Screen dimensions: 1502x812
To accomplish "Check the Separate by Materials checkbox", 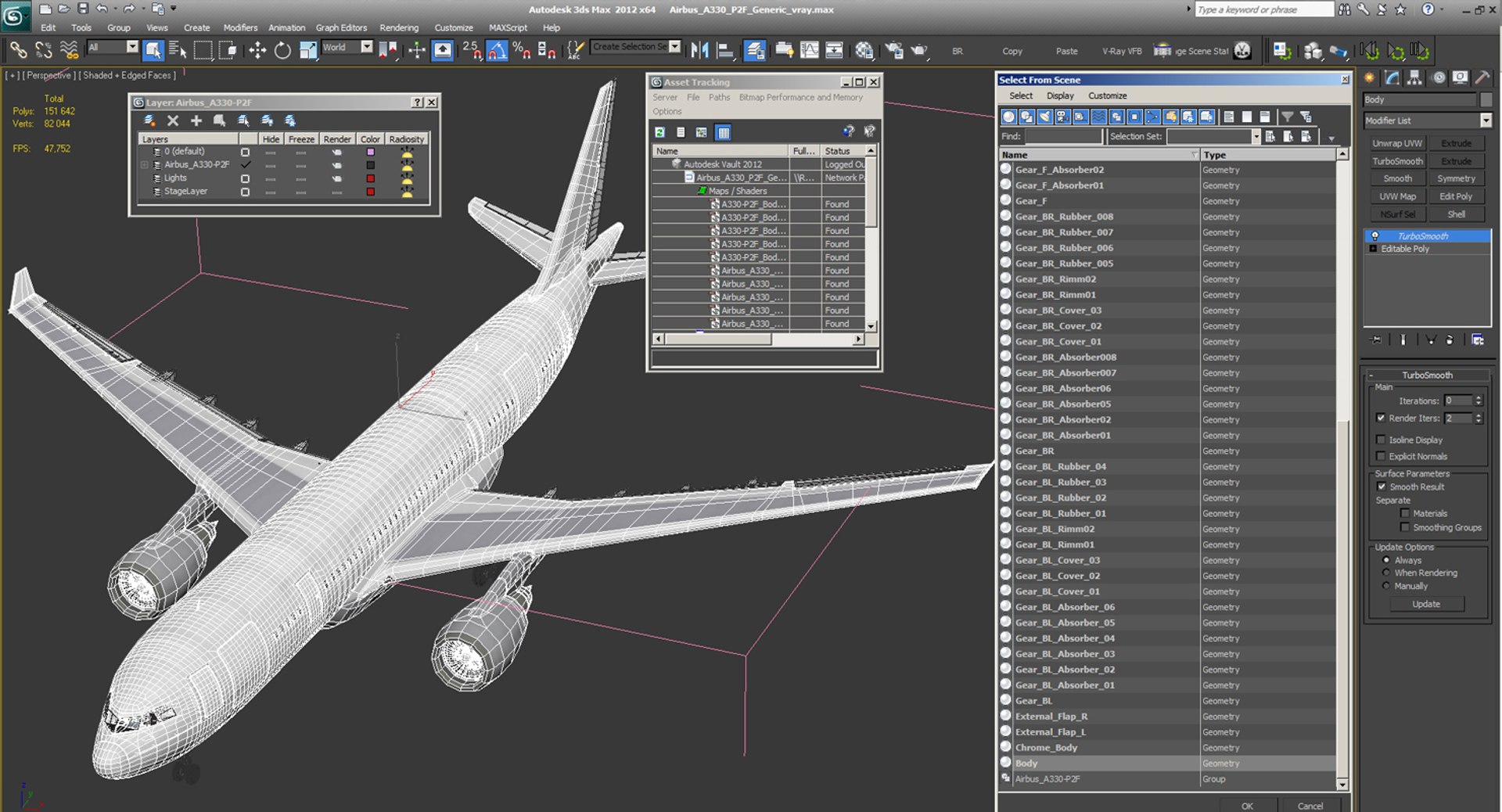I will coord(1405,513).
